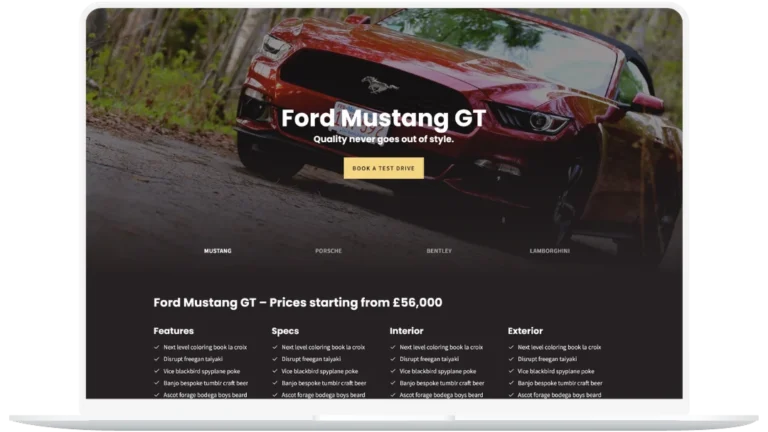Viewport: 768px width, 432px height.
Task: Click the Book a Test Drive button
Action: pyautogui.click(x=384, y=168)
